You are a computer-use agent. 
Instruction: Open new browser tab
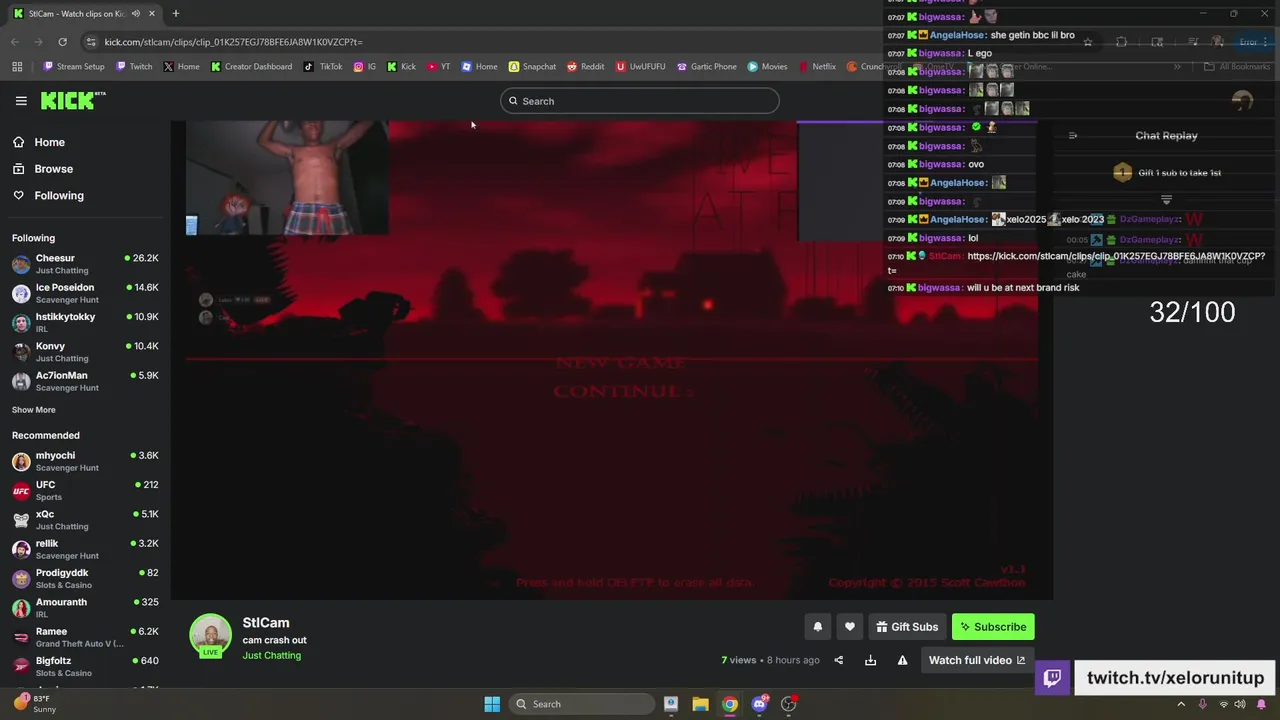coord(175,13)
